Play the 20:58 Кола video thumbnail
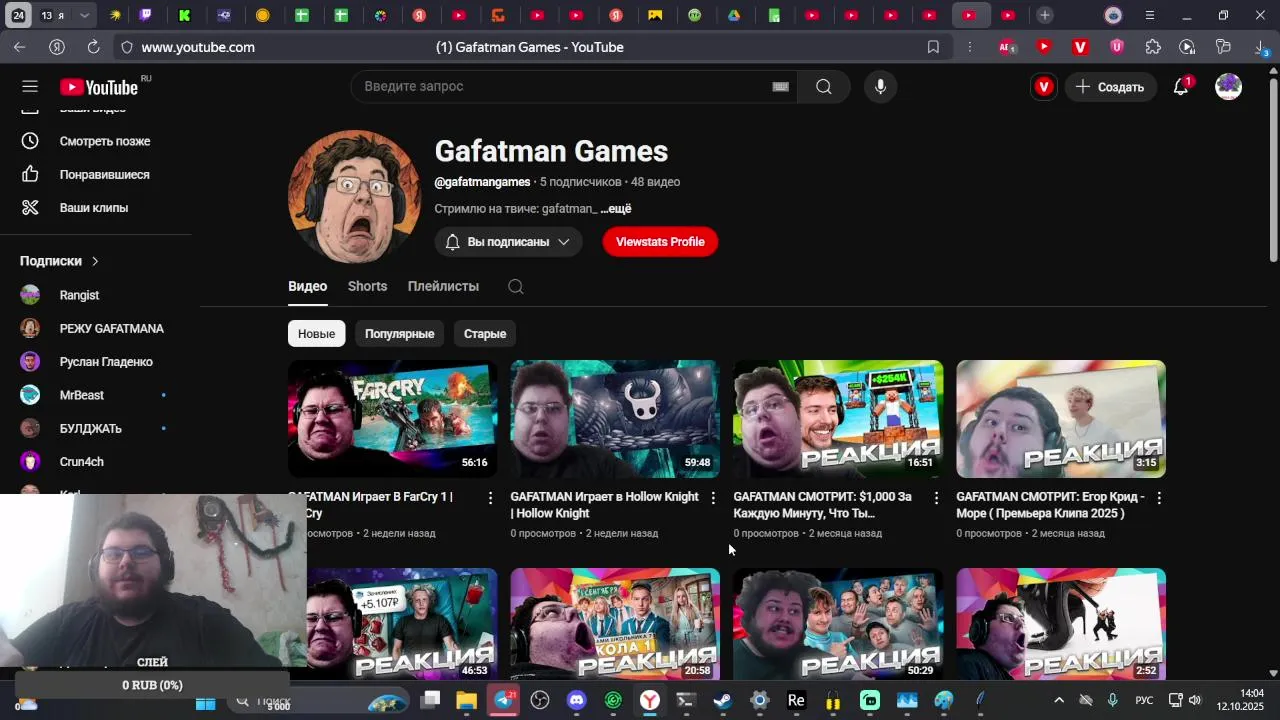 [615, 625]
